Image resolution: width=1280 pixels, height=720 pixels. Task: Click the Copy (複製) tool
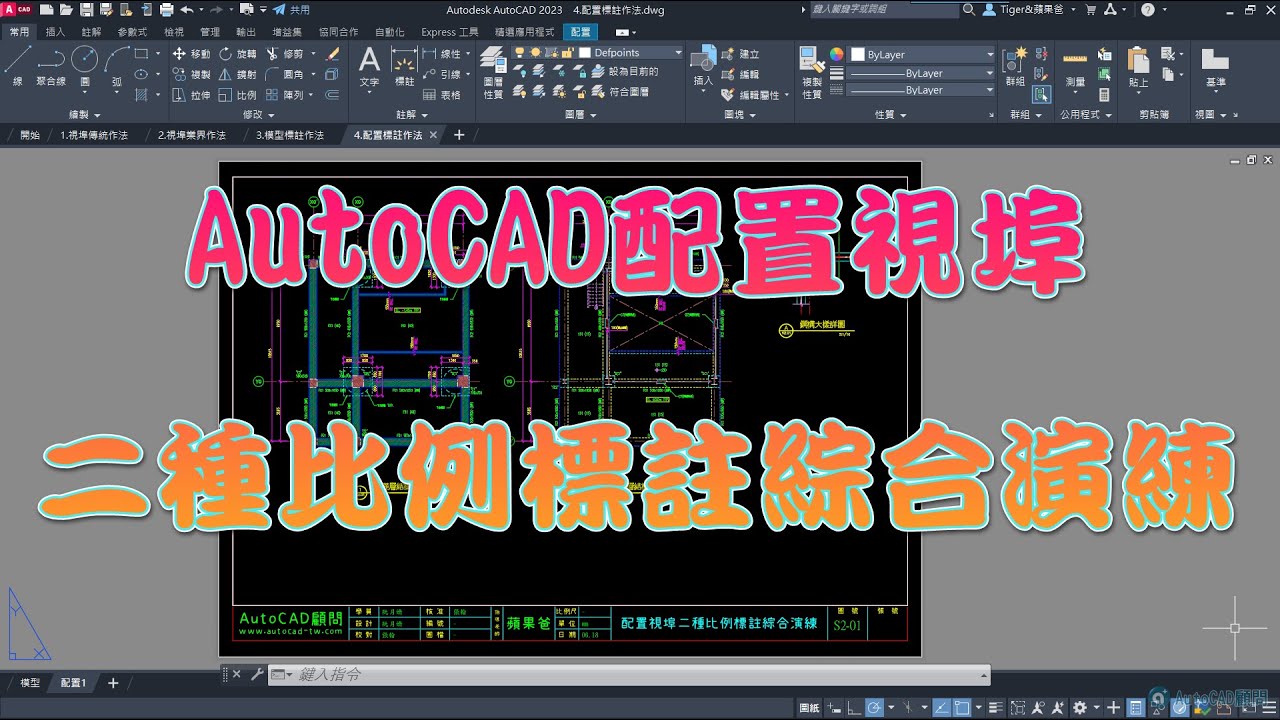(x=191, y=74)
